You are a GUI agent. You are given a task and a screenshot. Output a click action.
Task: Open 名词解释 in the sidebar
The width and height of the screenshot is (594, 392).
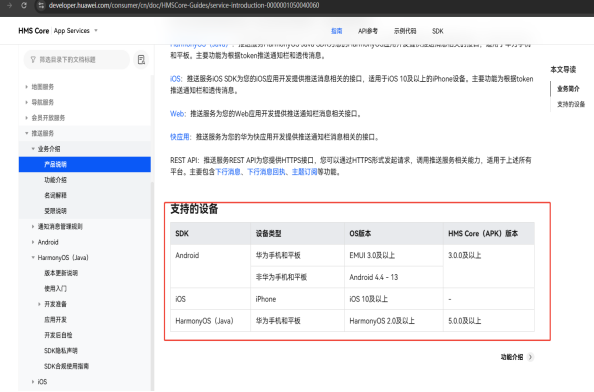[55, 195]
